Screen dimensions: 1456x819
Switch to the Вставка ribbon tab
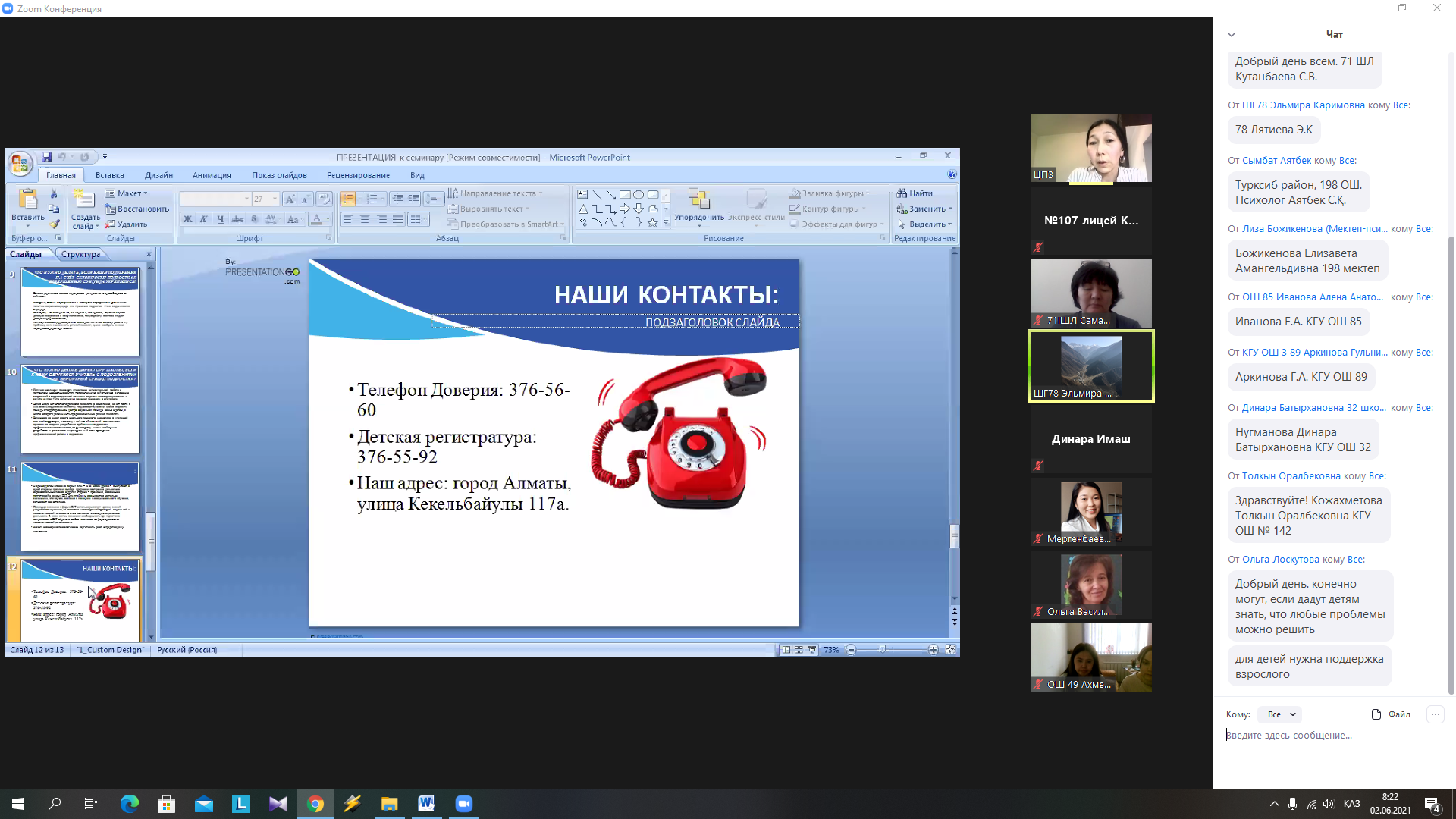(x=109, y=175)
